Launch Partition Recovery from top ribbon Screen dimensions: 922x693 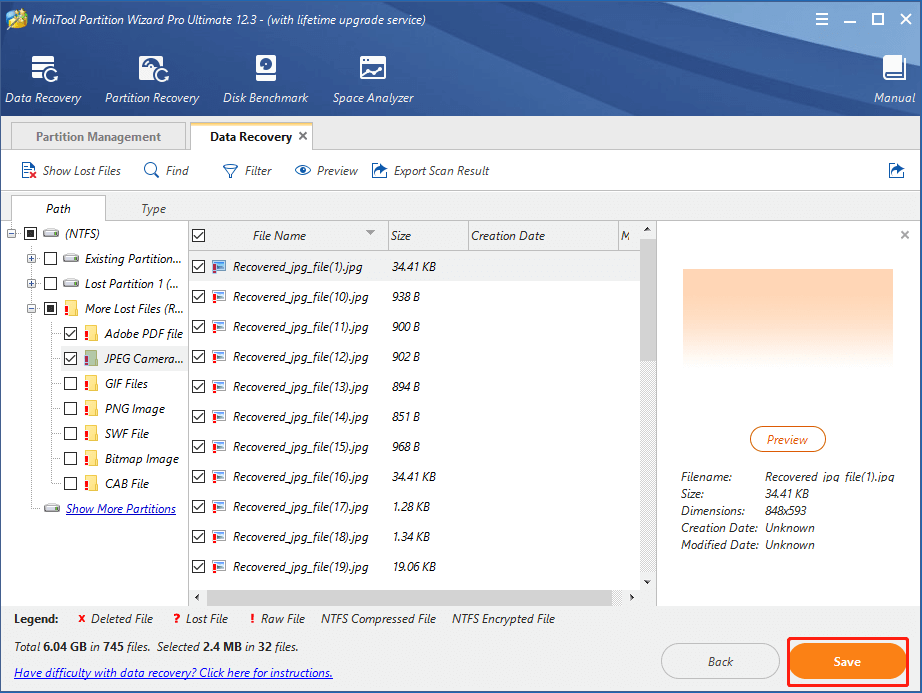tap(152, 69)
